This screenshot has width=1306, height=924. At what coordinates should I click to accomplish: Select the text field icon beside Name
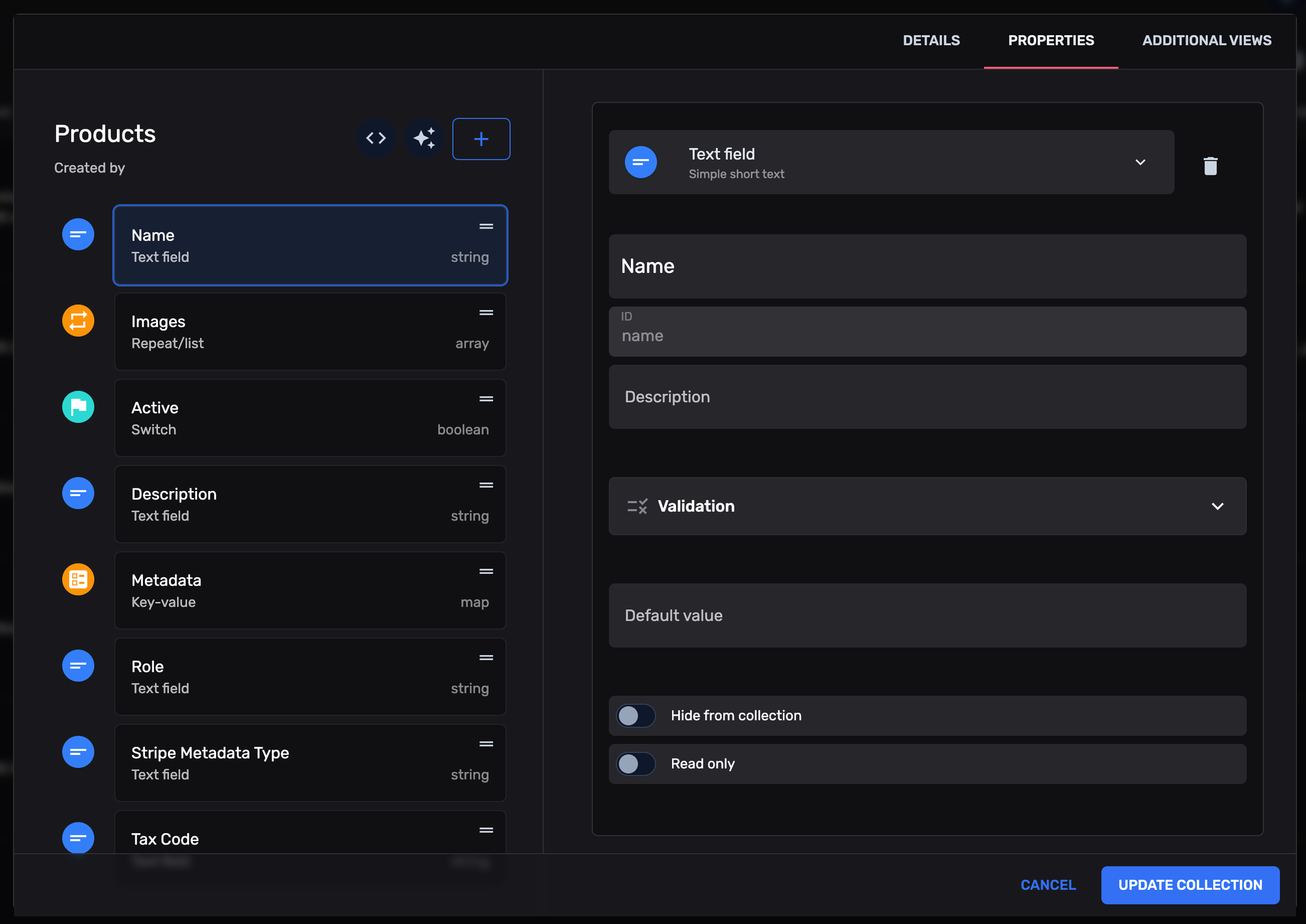78,234
